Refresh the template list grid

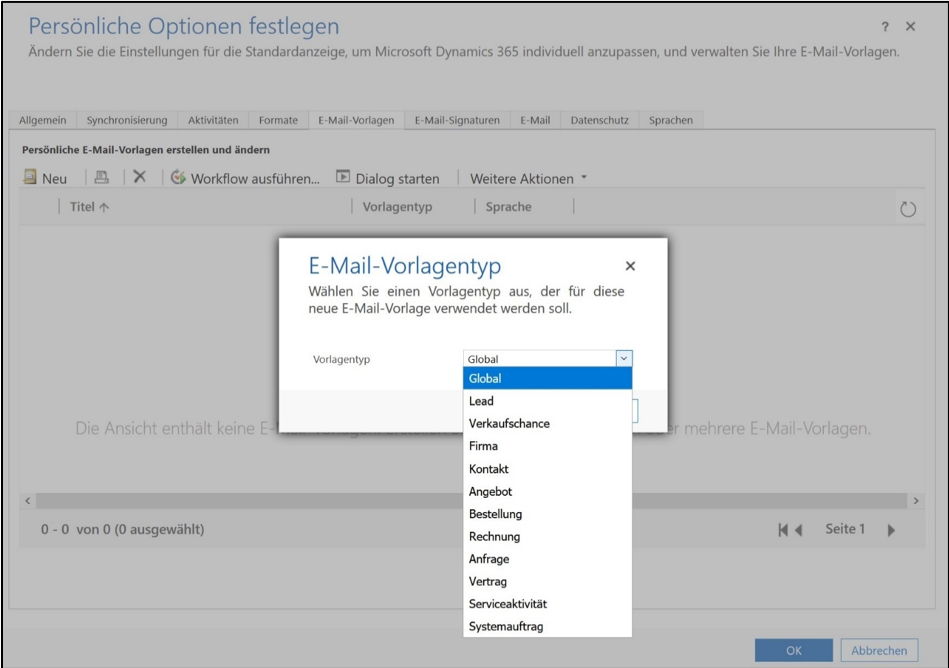pyautogui.click(x=908, y=209)
